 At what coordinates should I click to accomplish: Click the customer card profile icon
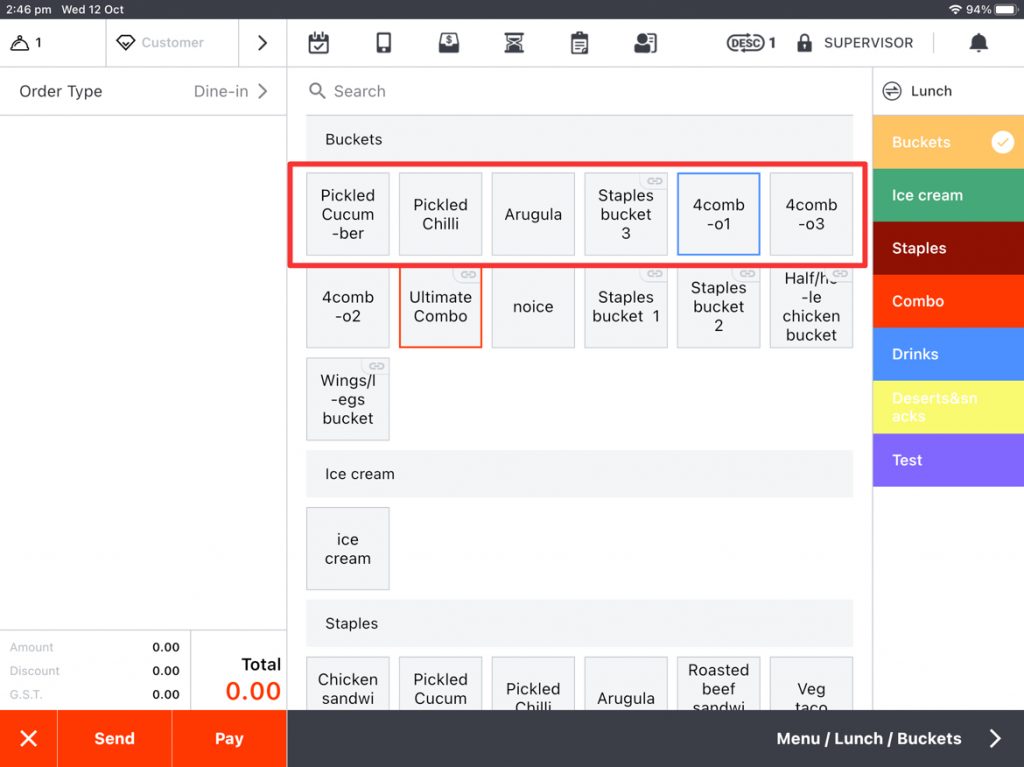tap(645, 43)
